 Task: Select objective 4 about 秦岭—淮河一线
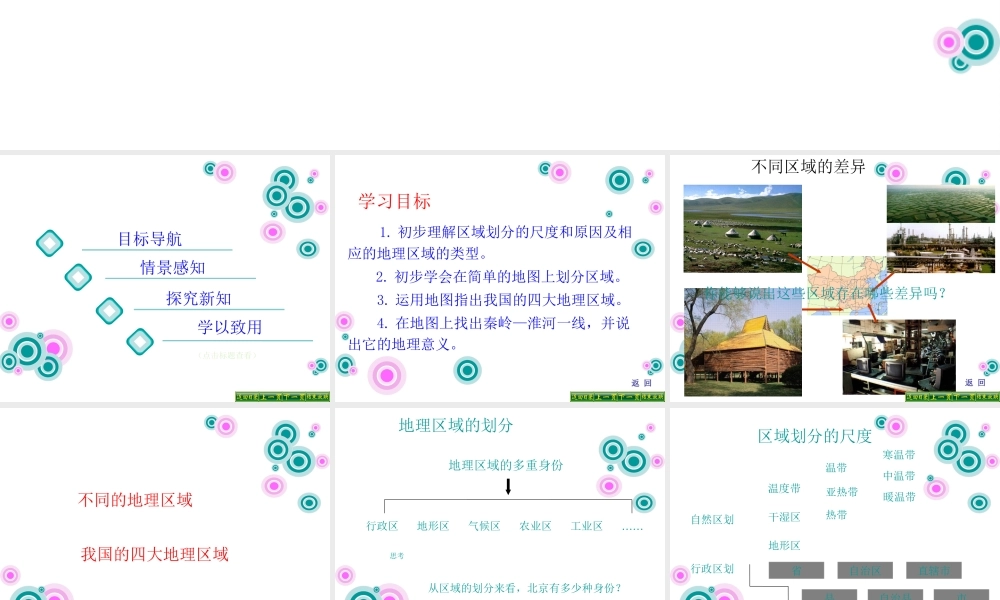click(489, 333)
